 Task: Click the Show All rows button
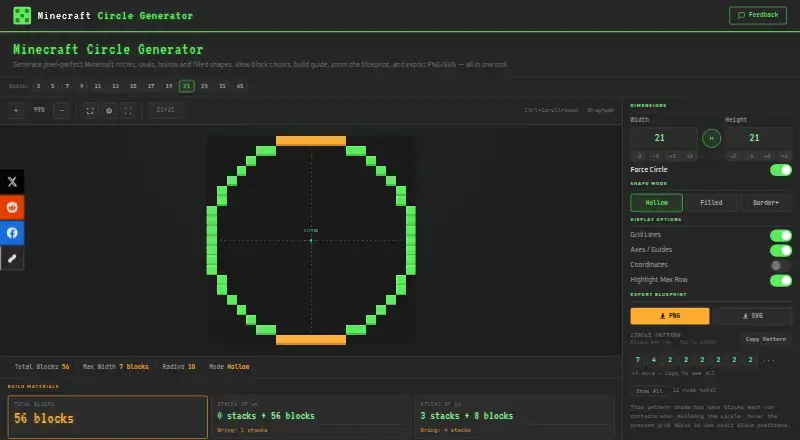(649, 391)
